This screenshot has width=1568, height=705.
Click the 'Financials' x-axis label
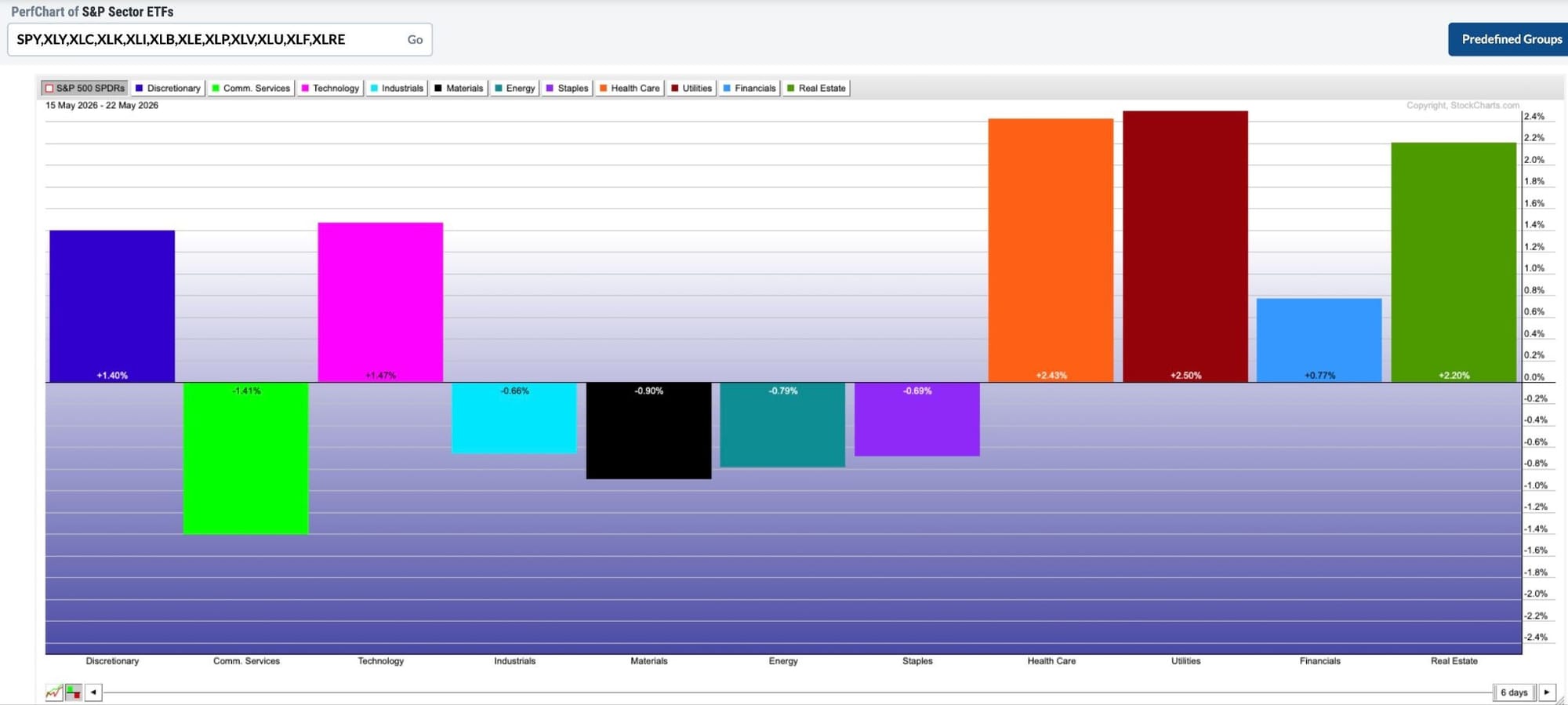point(1319,661)
